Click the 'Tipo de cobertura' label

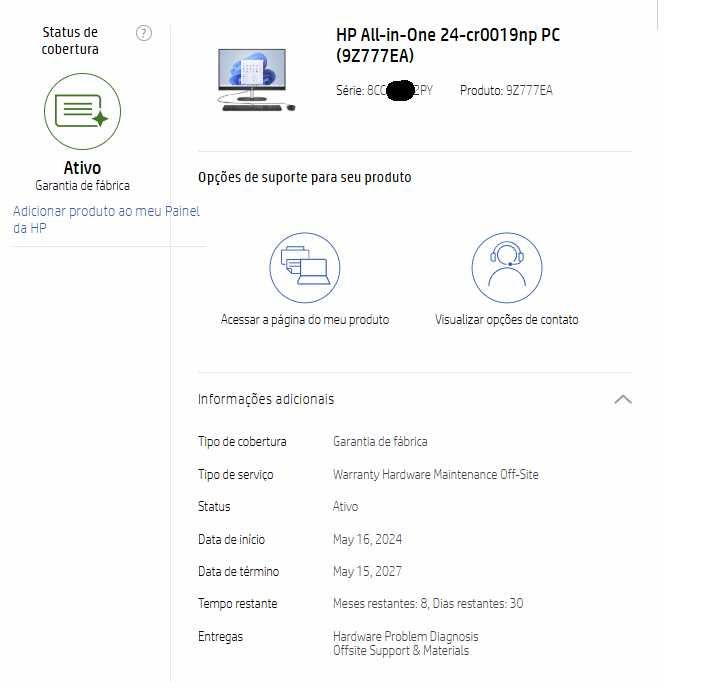242,442
